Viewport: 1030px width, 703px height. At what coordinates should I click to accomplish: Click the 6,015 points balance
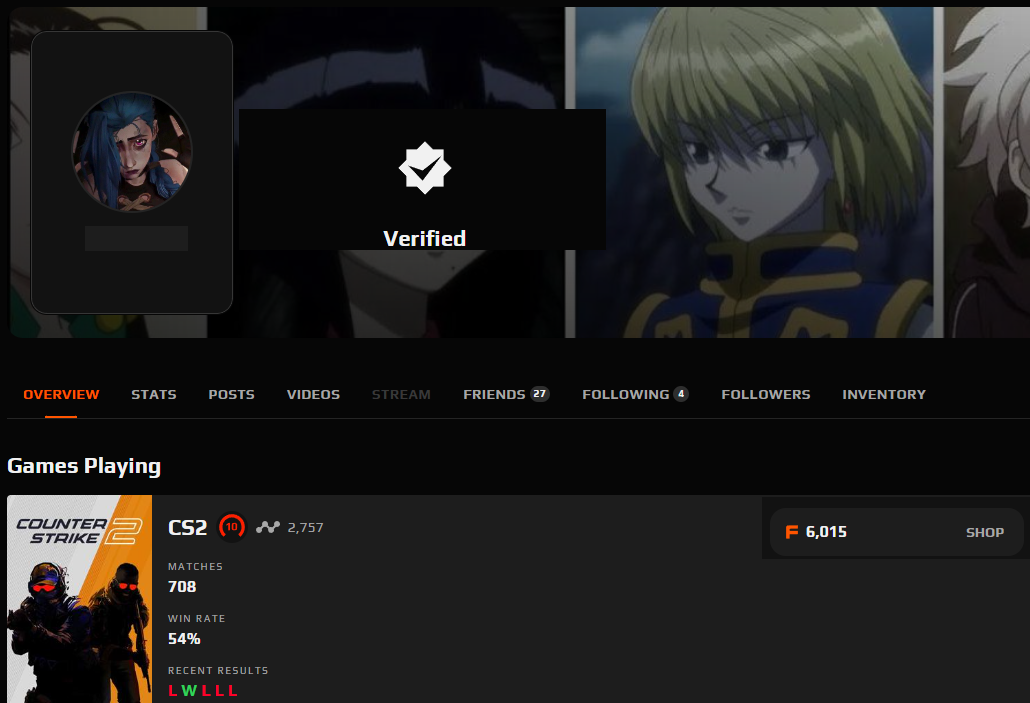coord(826,532)
